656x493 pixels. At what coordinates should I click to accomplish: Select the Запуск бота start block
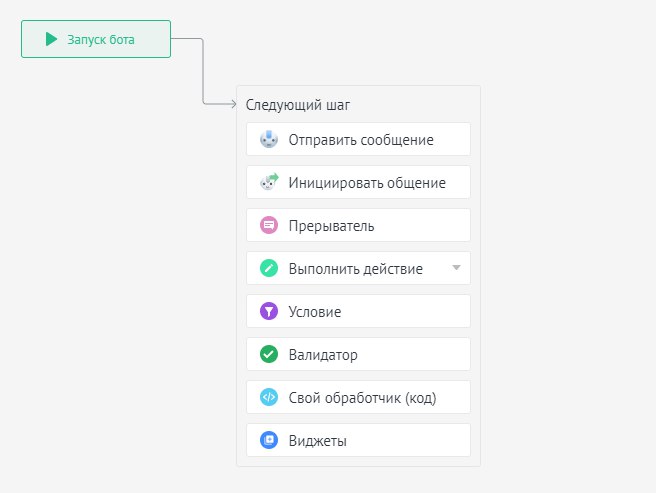coord(96,39)
